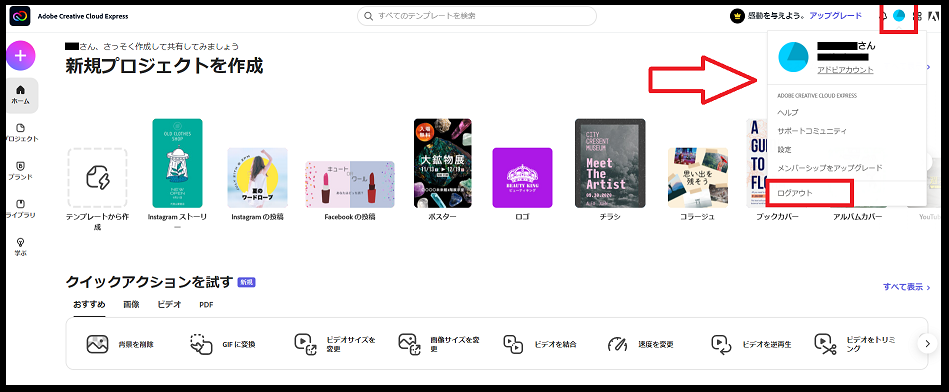Click the 新規 badge beside quick actions
The height and width of the screenshot is (392, 949).
click(x=246, y=282)
